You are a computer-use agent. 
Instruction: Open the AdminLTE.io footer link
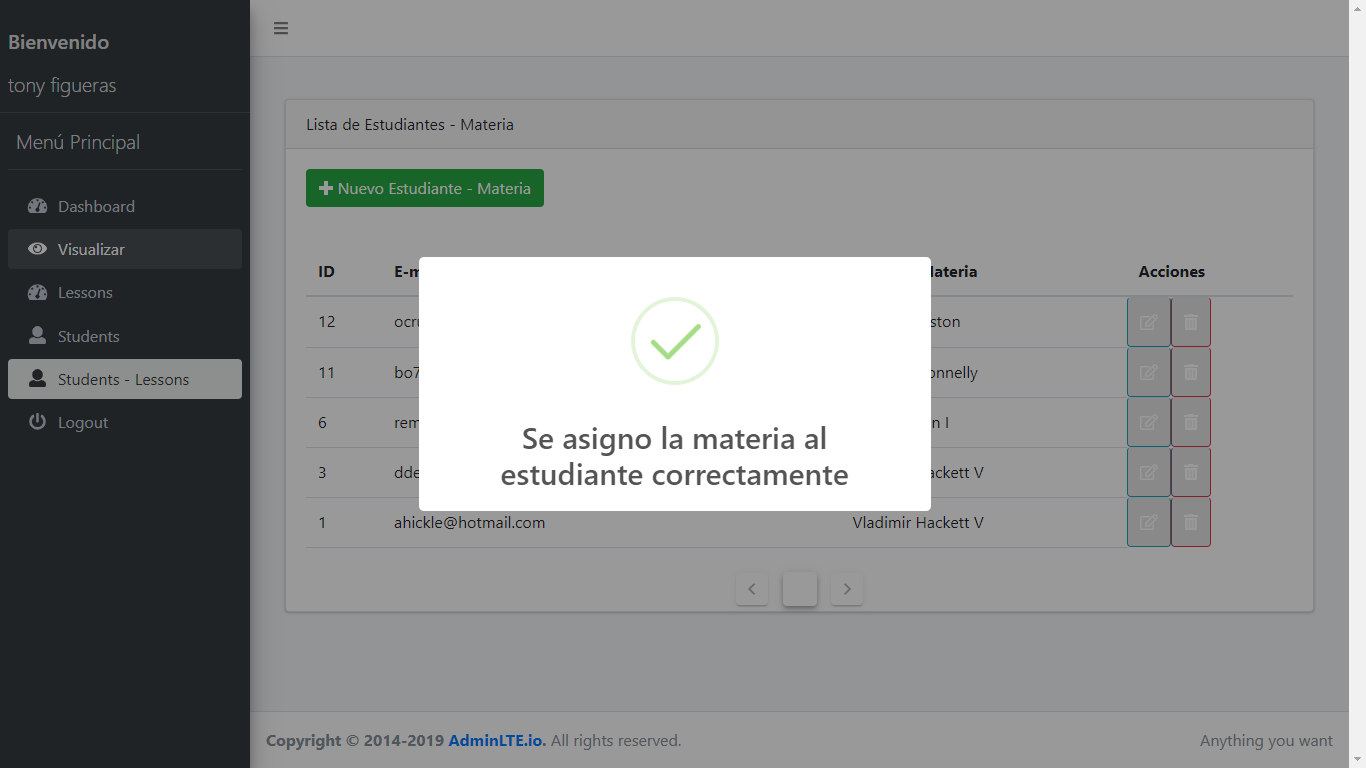tap(495, 740)
